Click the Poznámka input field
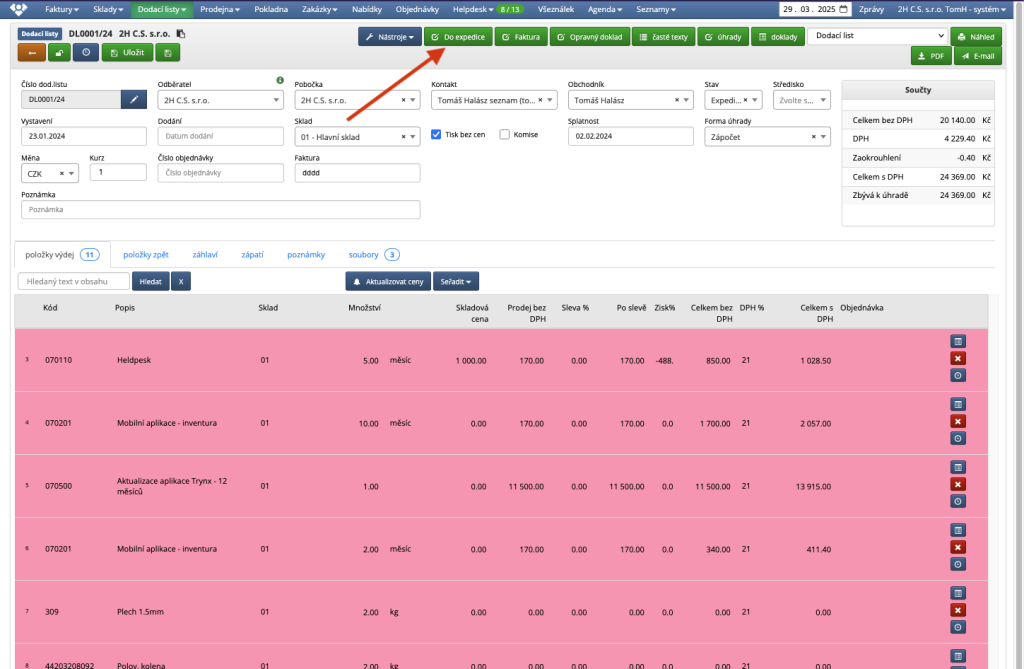This screenshot has width=1024, height=669. pos(220,210)
